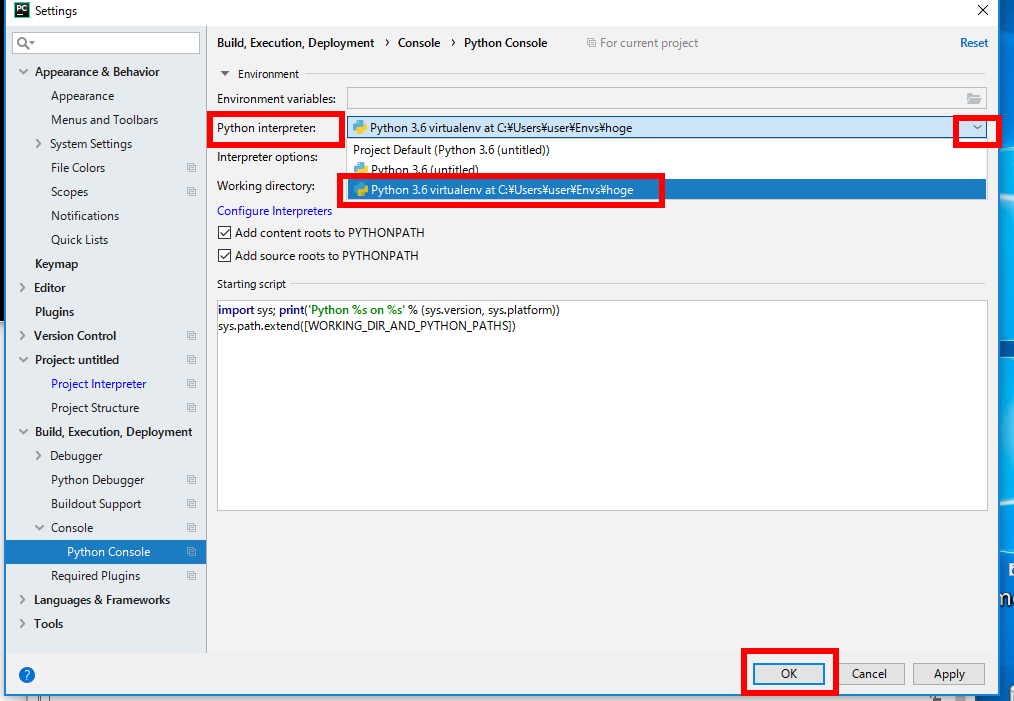This screenshot has width=1014, height=701.
Task: Expand System Settings tree node
Action: click(39, 144)
